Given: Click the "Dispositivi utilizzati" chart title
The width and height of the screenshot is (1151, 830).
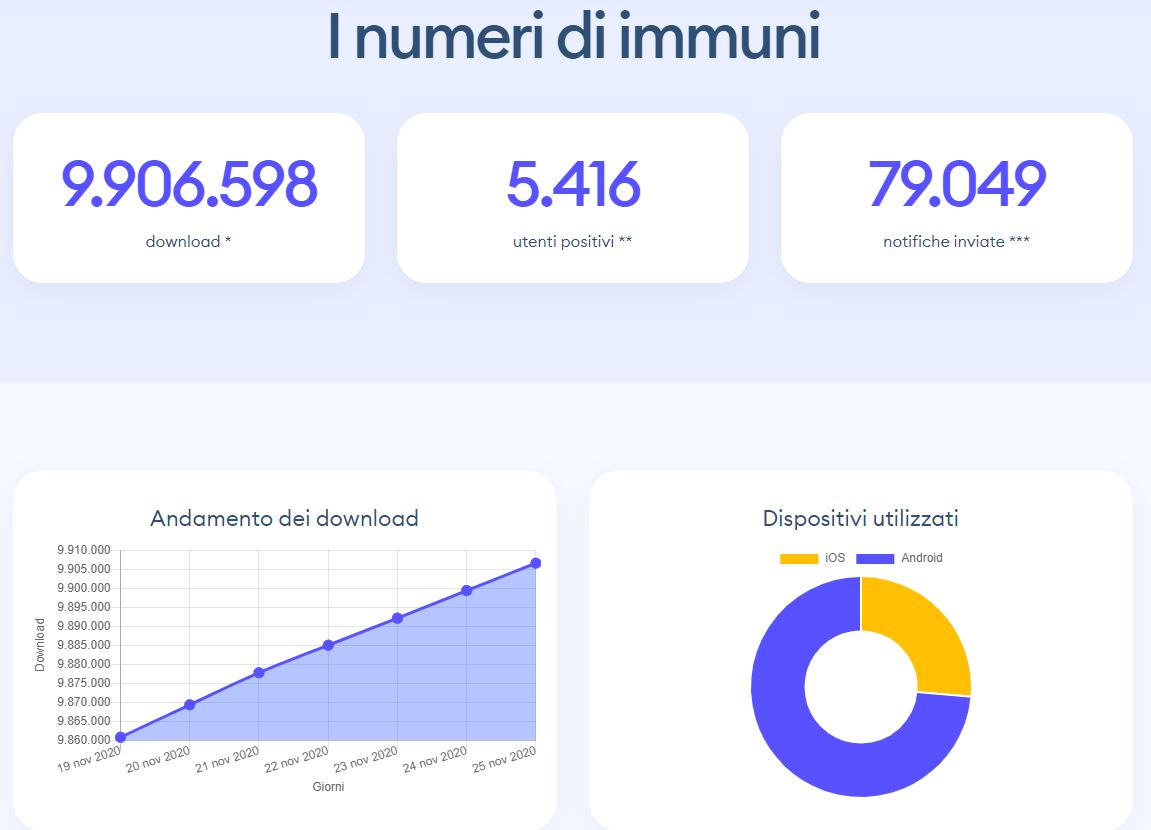Looking at the screenshot, I should [x=860, y=518].
